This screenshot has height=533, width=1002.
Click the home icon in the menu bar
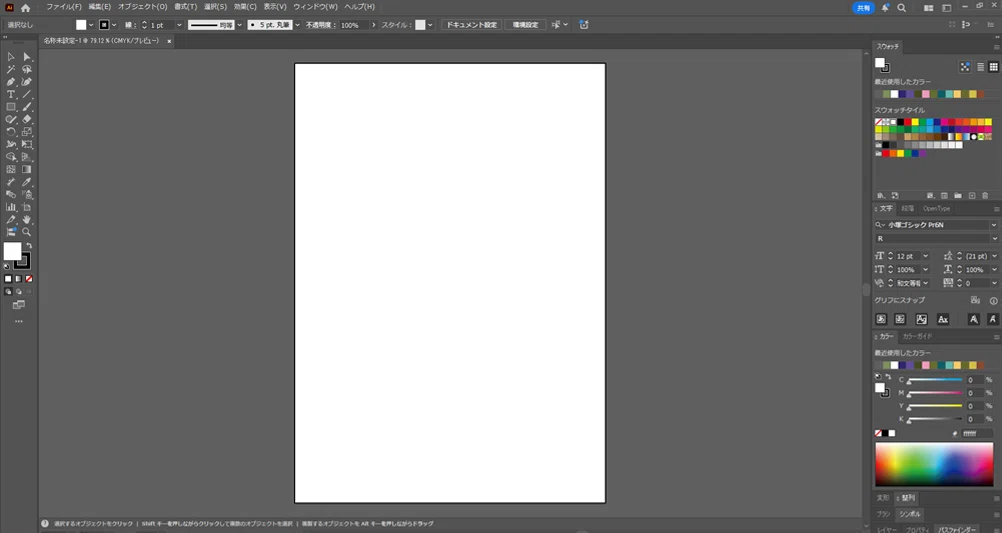(x=26, y=8)
